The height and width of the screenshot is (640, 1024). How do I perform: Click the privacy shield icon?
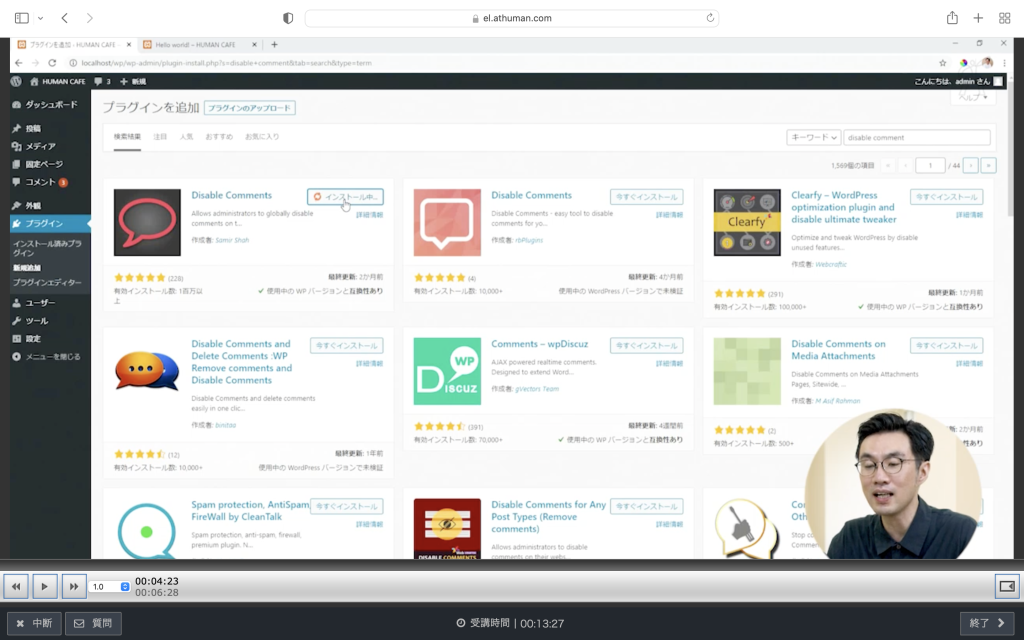click(x=288, y=18)
